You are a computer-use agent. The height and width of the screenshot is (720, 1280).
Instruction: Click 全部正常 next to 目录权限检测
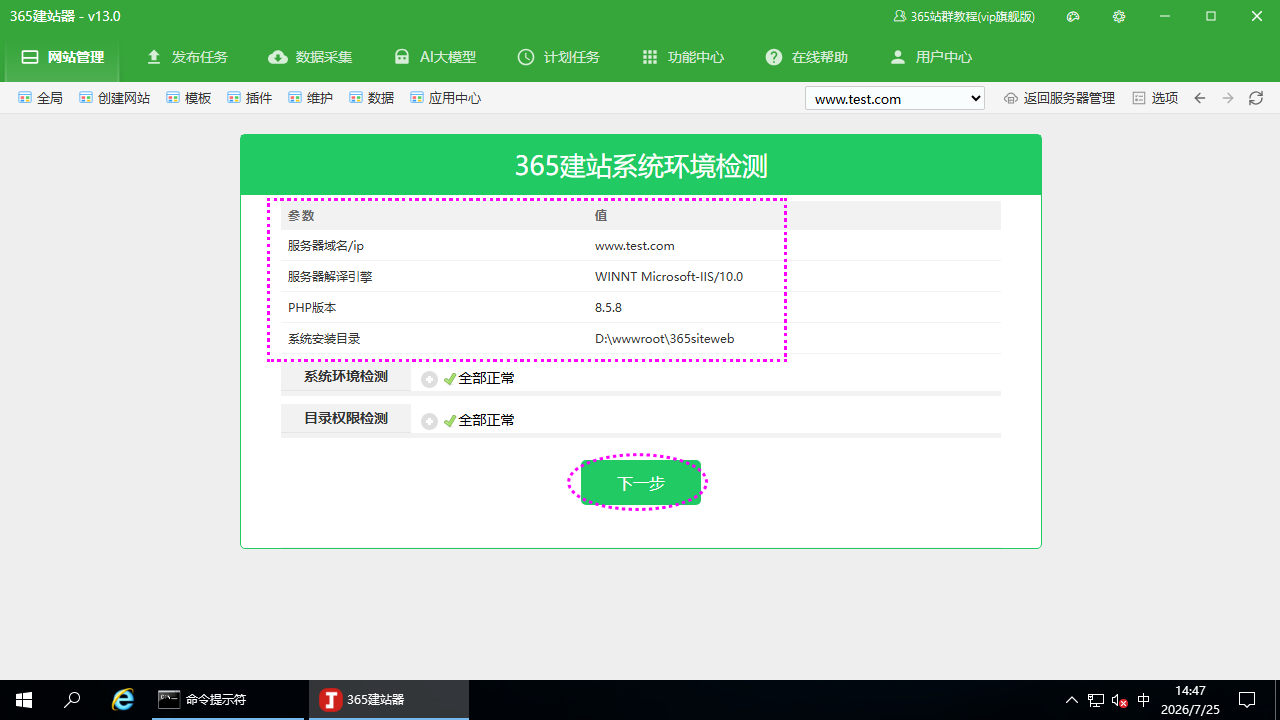point(486,421)
